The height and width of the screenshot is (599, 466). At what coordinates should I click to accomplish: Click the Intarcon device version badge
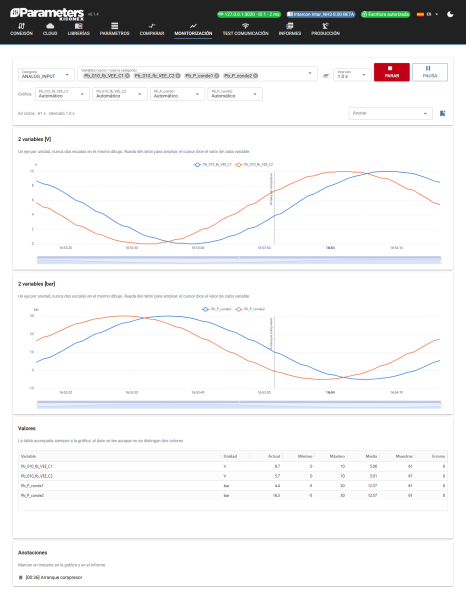click(x=321, y=14)
